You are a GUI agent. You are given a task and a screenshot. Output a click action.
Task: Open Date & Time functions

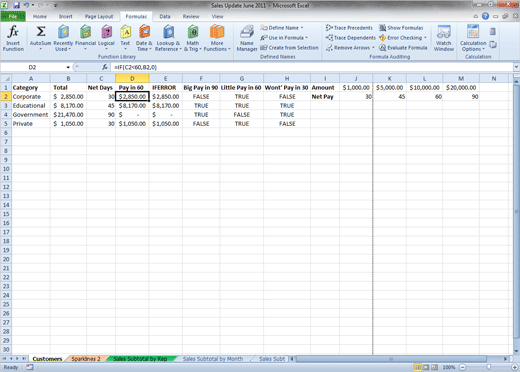tap(144, 38)
